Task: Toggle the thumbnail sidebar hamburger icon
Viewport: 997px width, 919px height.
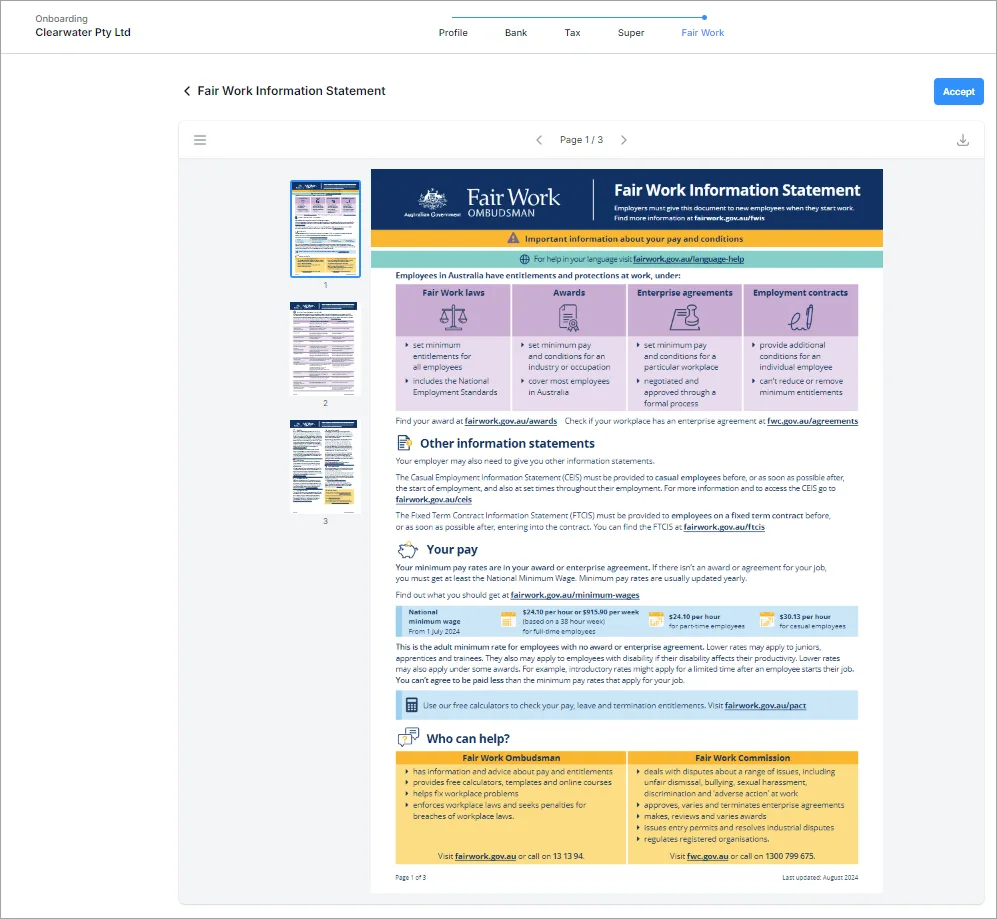Action: tap(200, 140)
